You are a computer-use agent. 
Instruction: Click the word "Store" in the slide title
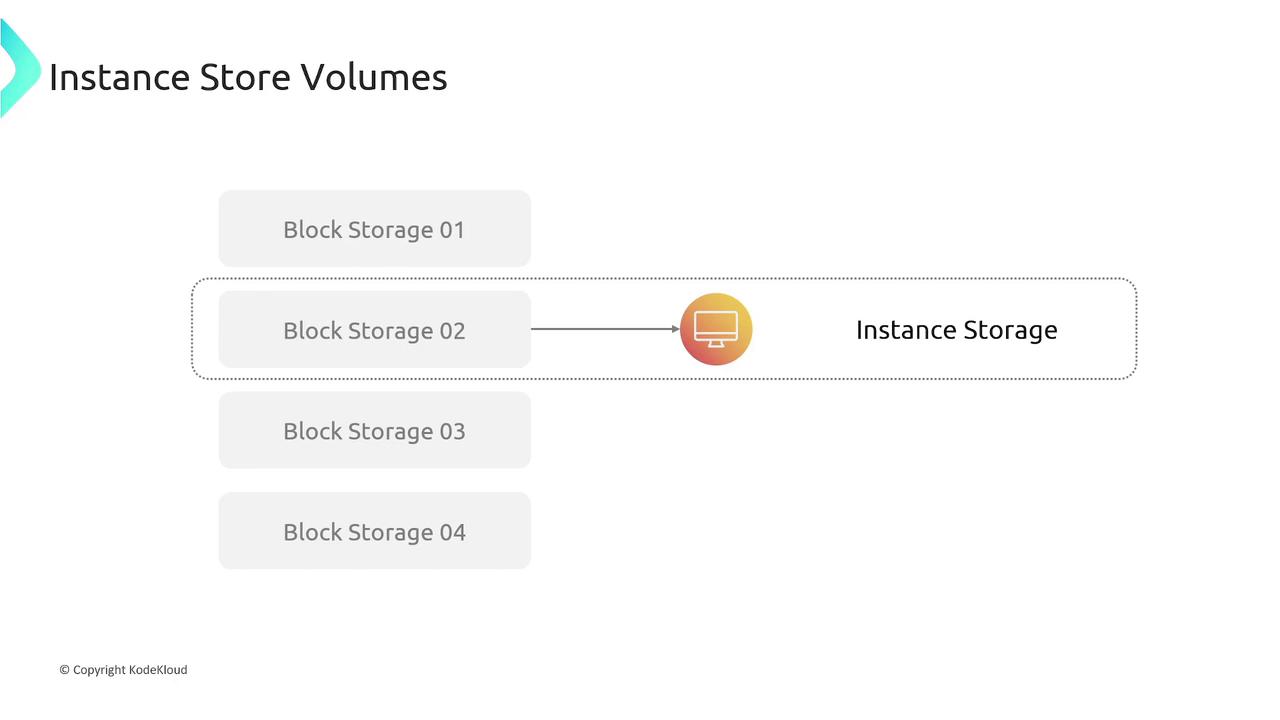pyautogui.click(x=240, y=77)
